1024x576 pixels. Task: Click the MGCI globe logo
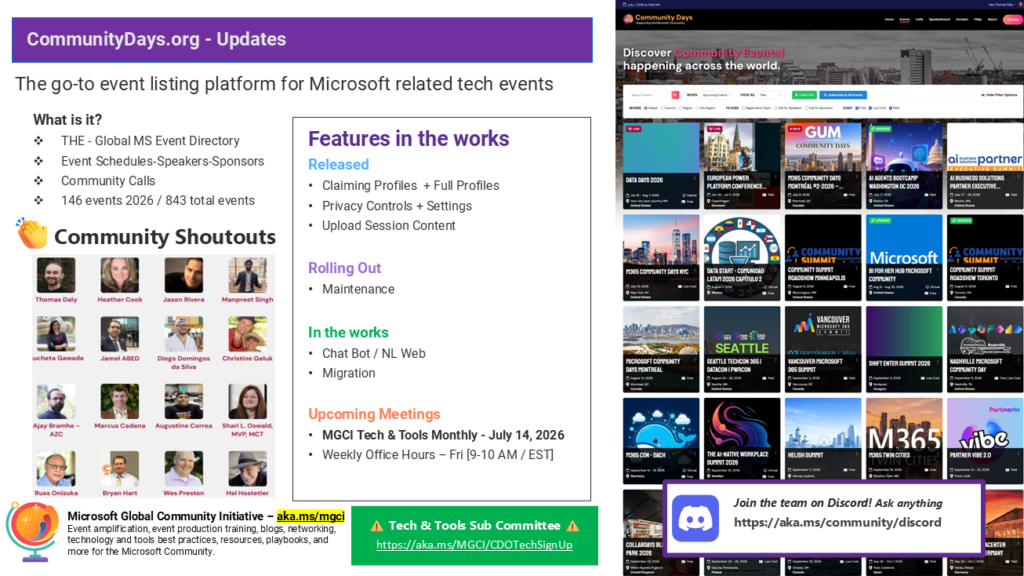[33, 530]
